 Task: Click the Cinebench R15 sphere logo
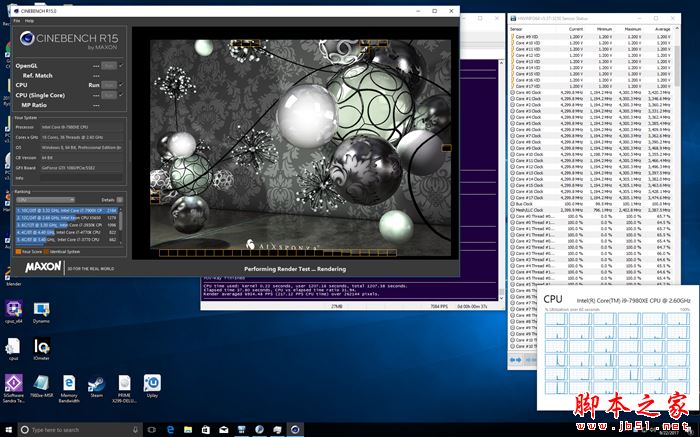27,39
